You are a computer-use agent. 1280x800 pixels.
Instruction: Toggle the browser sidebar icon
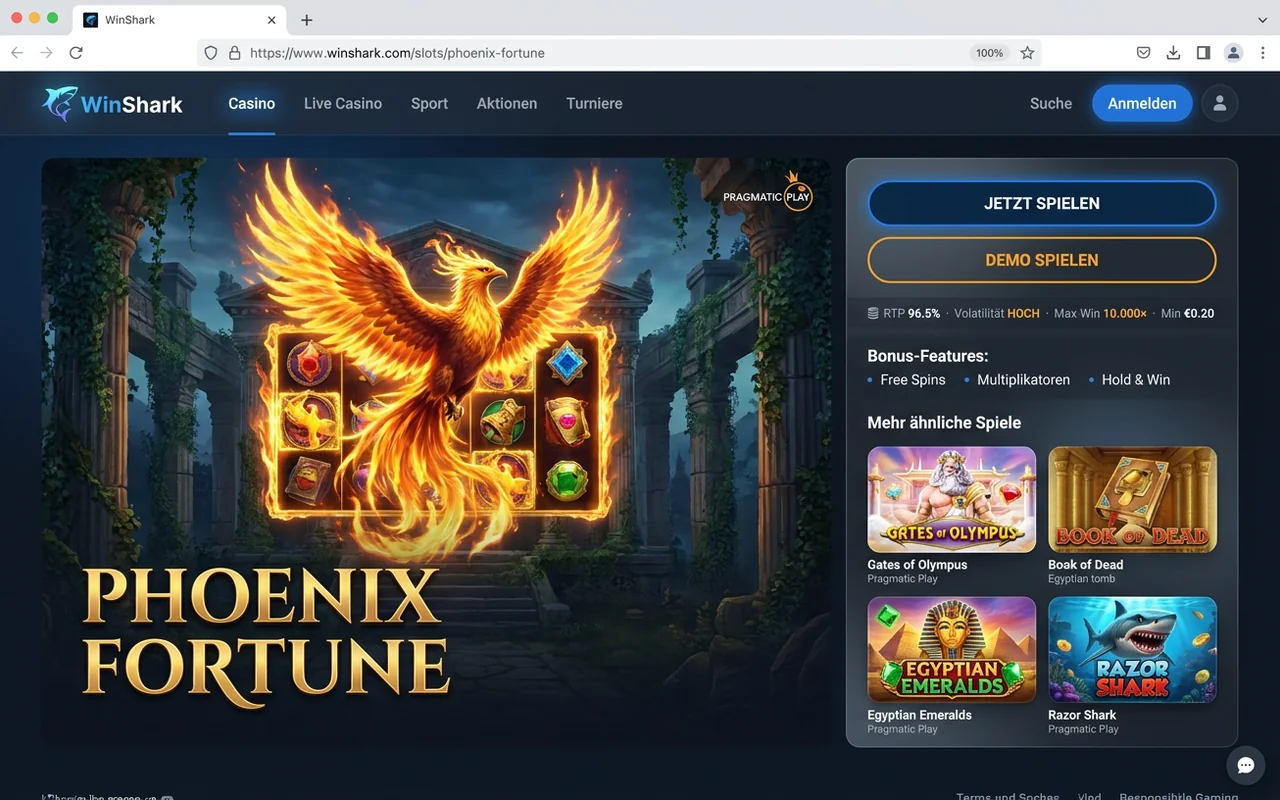click(1203, 53)
